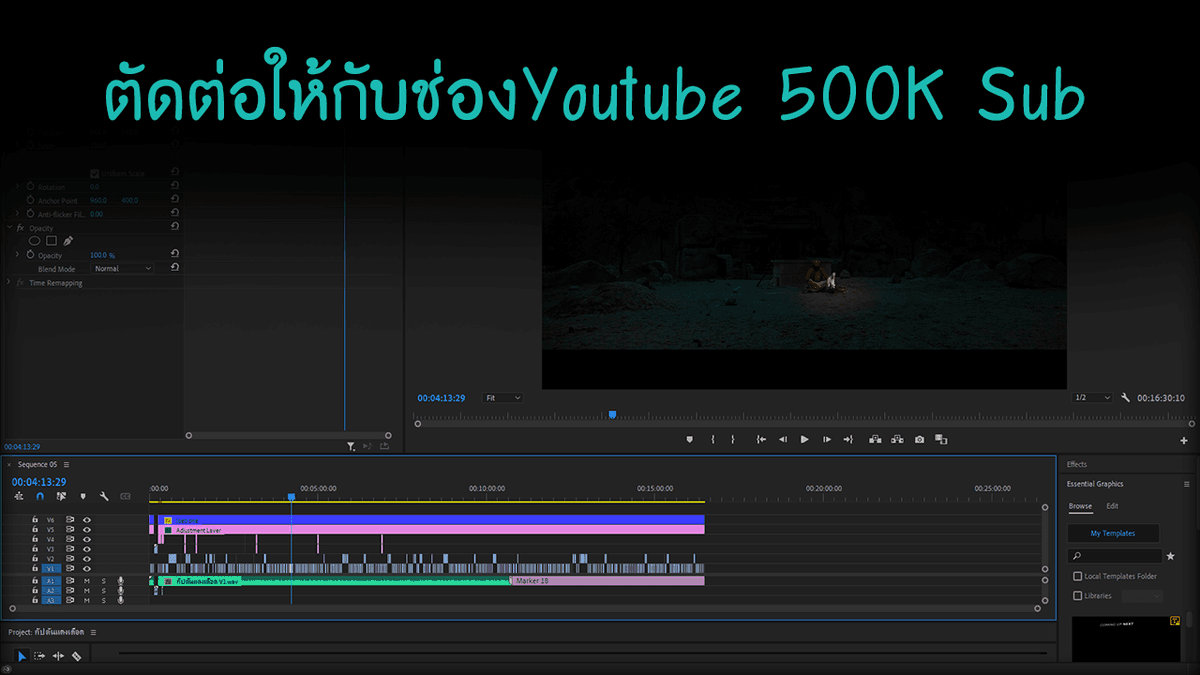Open the Blend Mode Normal dropdown
Screen dimensions: 1200x675
(x=123, y=269)
